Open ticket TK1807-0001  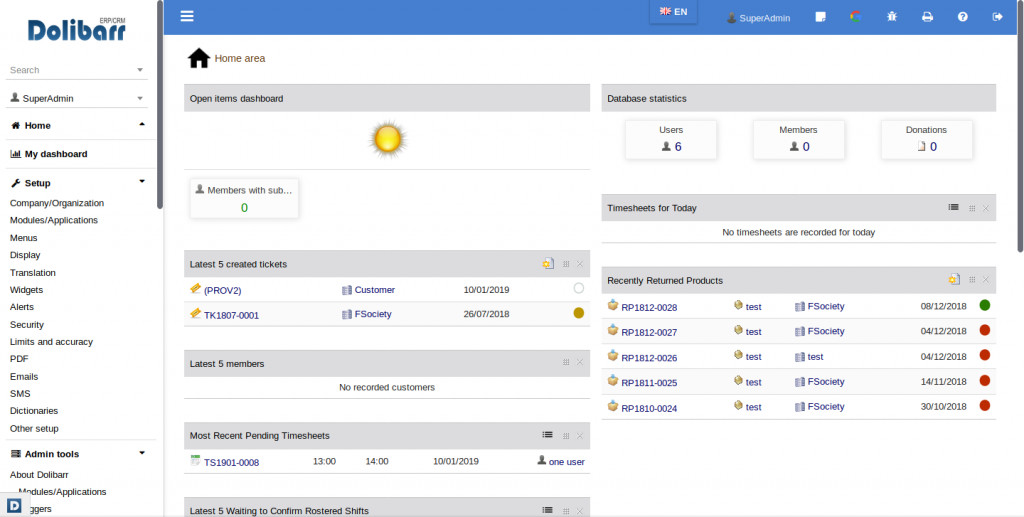(231, 315)
